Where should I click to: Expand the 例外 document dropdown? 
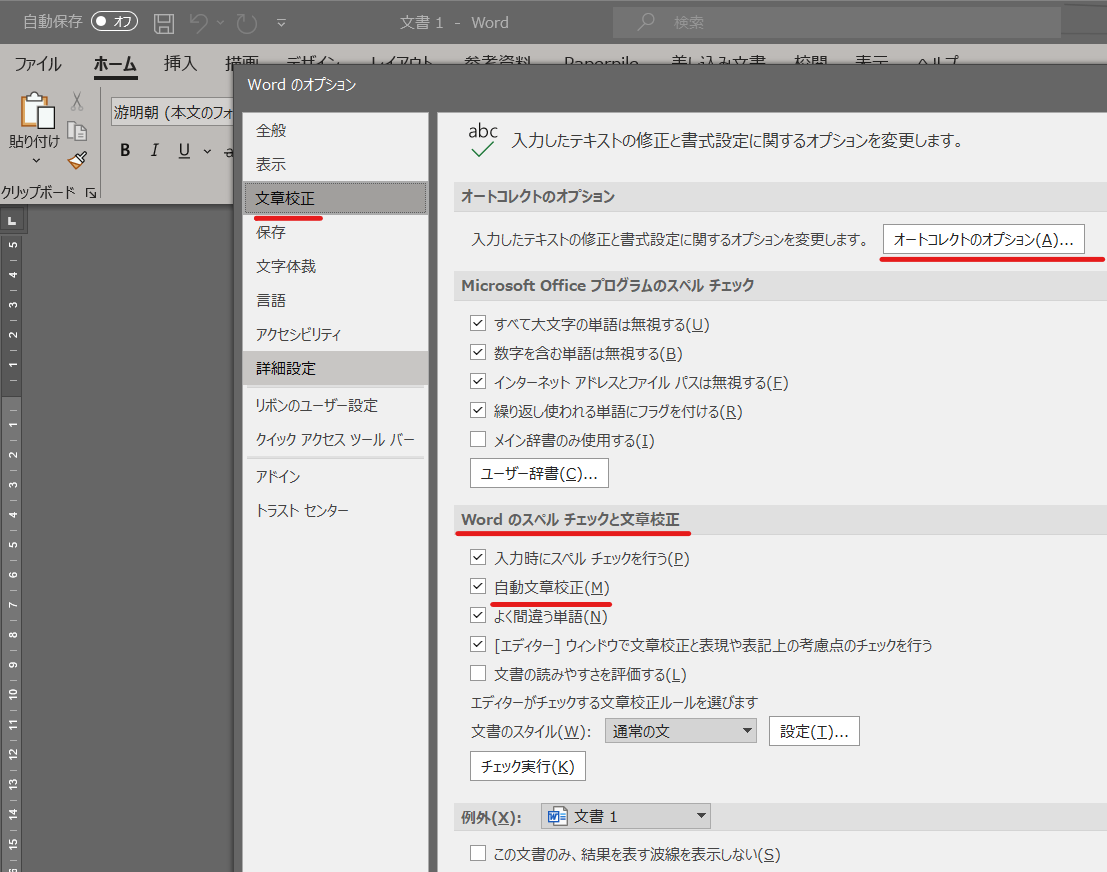click(626, 816)
